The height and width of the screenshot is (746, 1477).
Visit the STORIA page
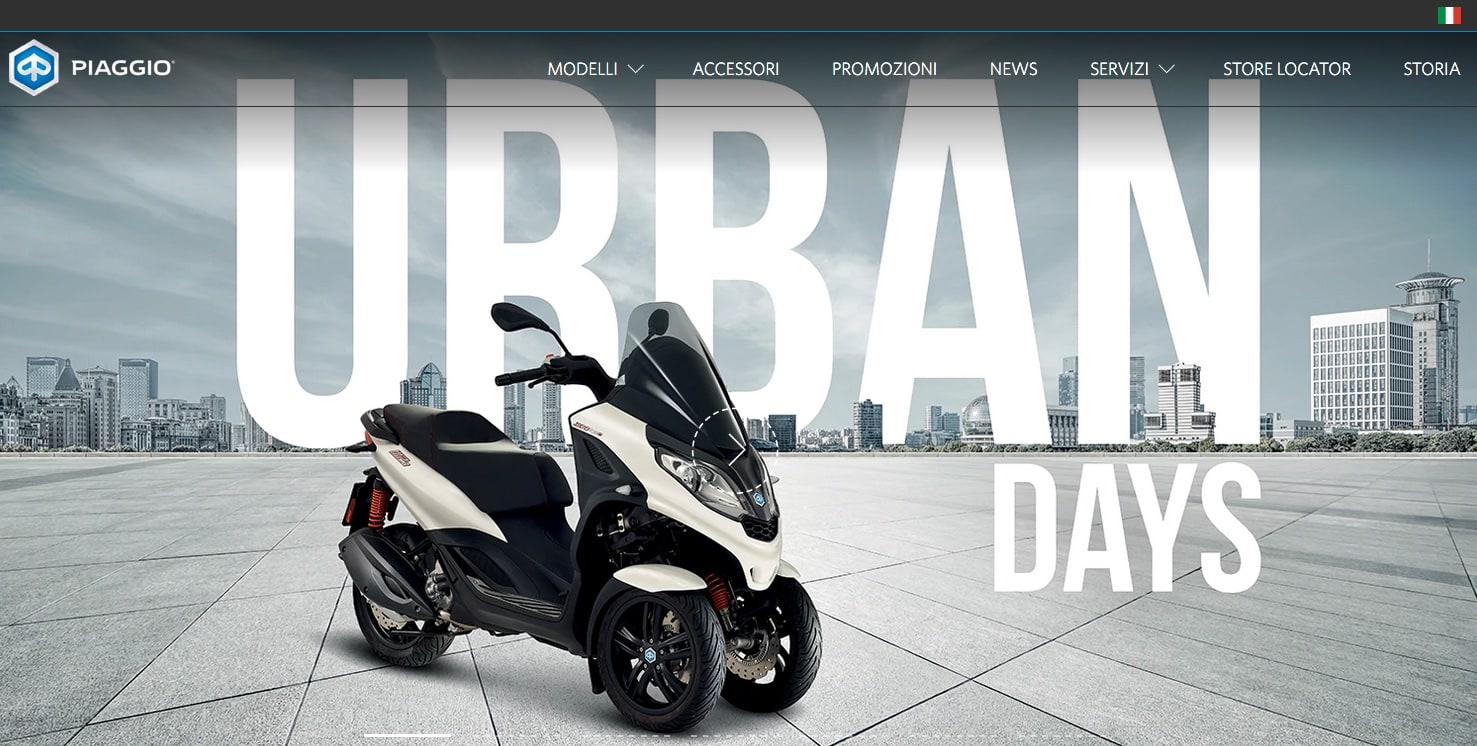(x=1431, y=69)
